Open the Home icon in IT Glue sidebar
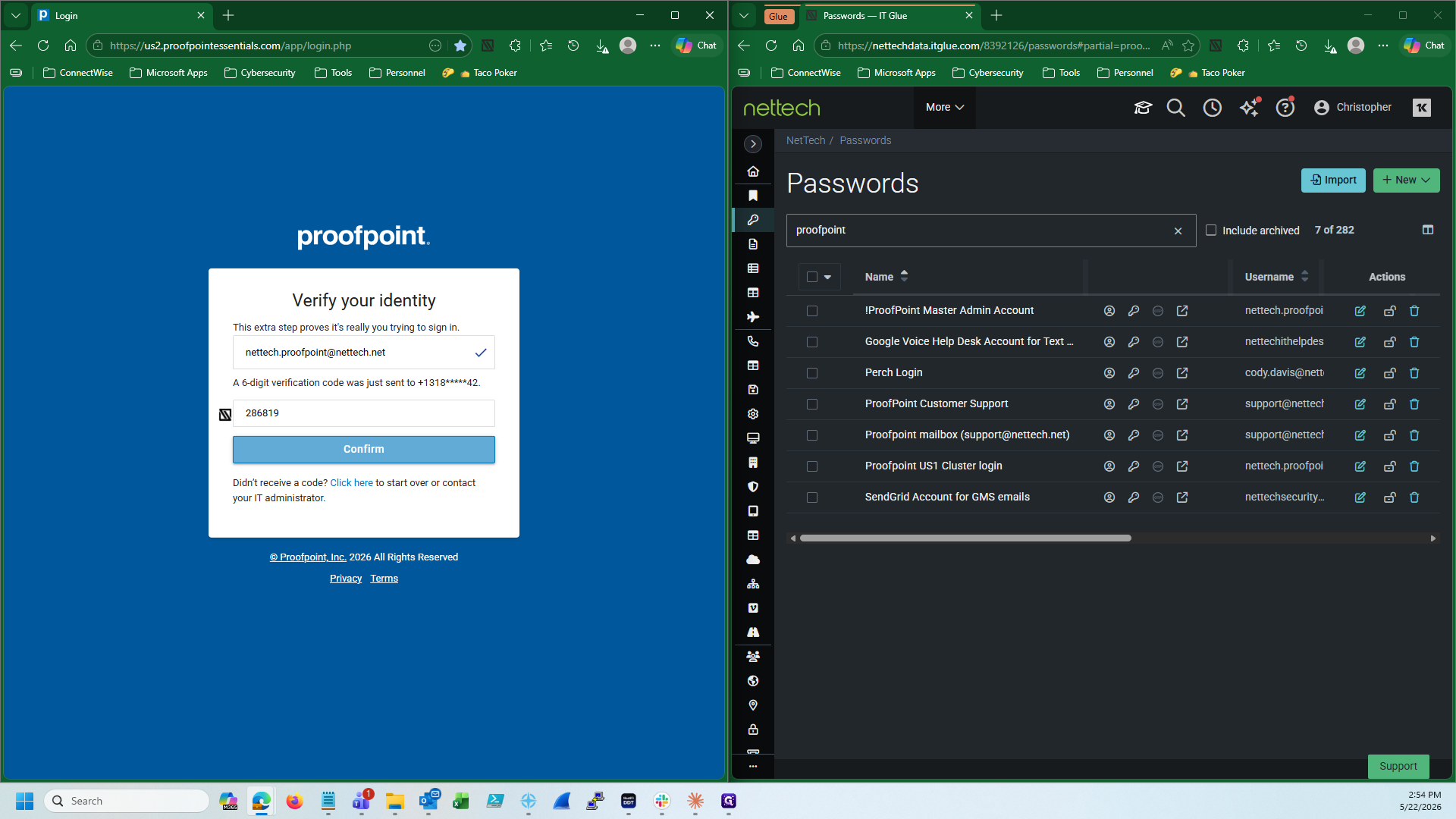The image size is (1456, 819). pyautogui.click(x=753, y=171)
